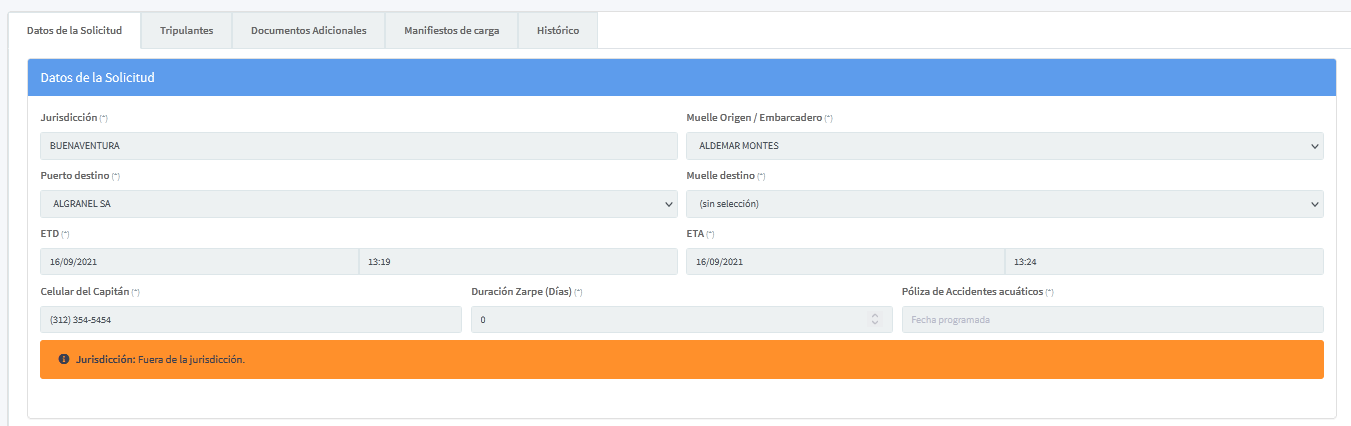Click the Jurisdicción field showing BUENAVENTURA
The height and width of the screenshot is (426, 1351).
(x=358, y=146)
